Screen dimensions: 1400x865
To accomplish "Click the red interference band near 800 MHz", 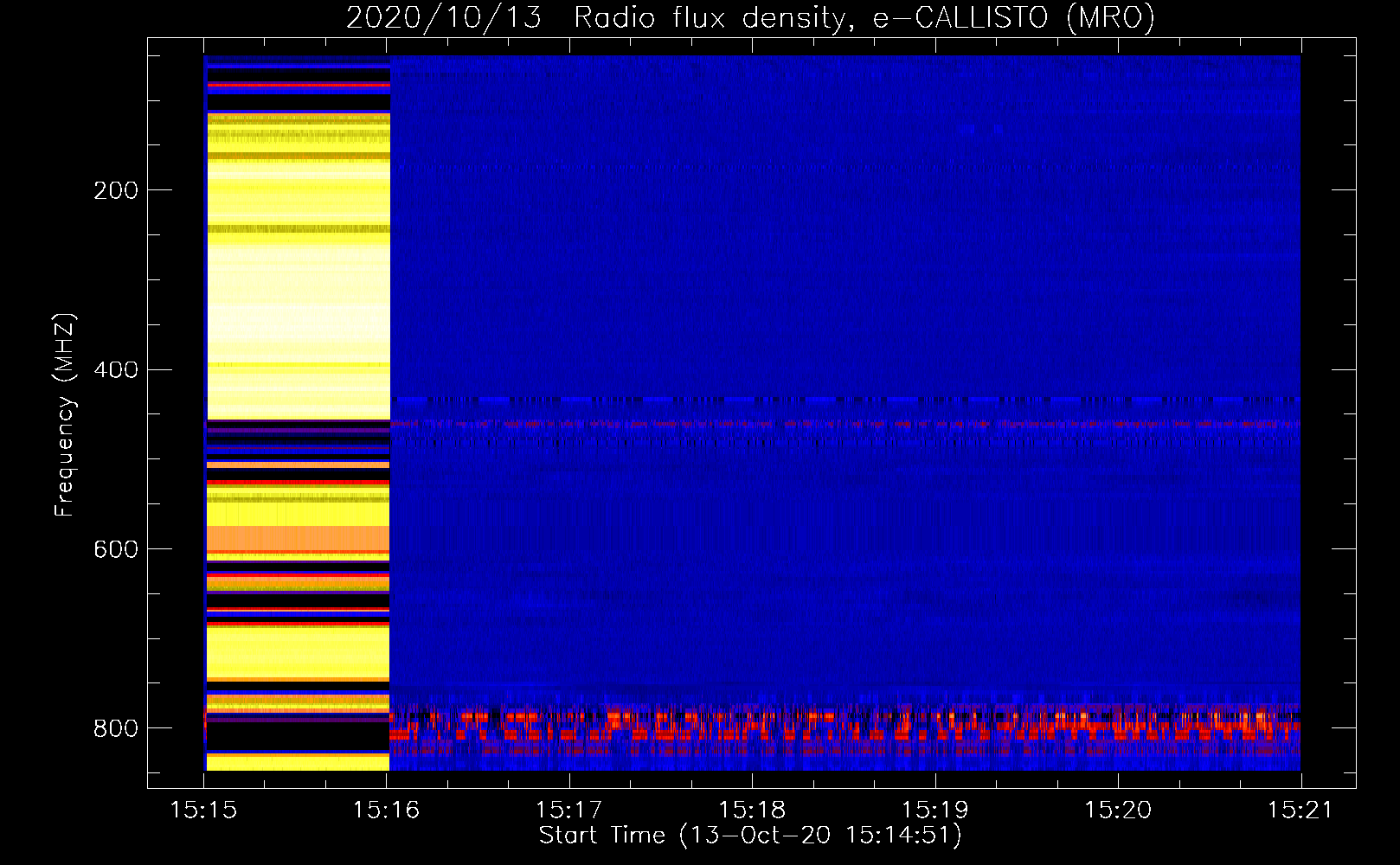I will point(844,725).
